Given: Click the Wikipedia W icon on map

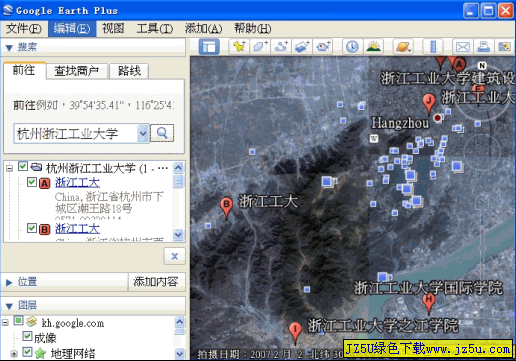Looking at the screenshot, I should tap(374, 138).
